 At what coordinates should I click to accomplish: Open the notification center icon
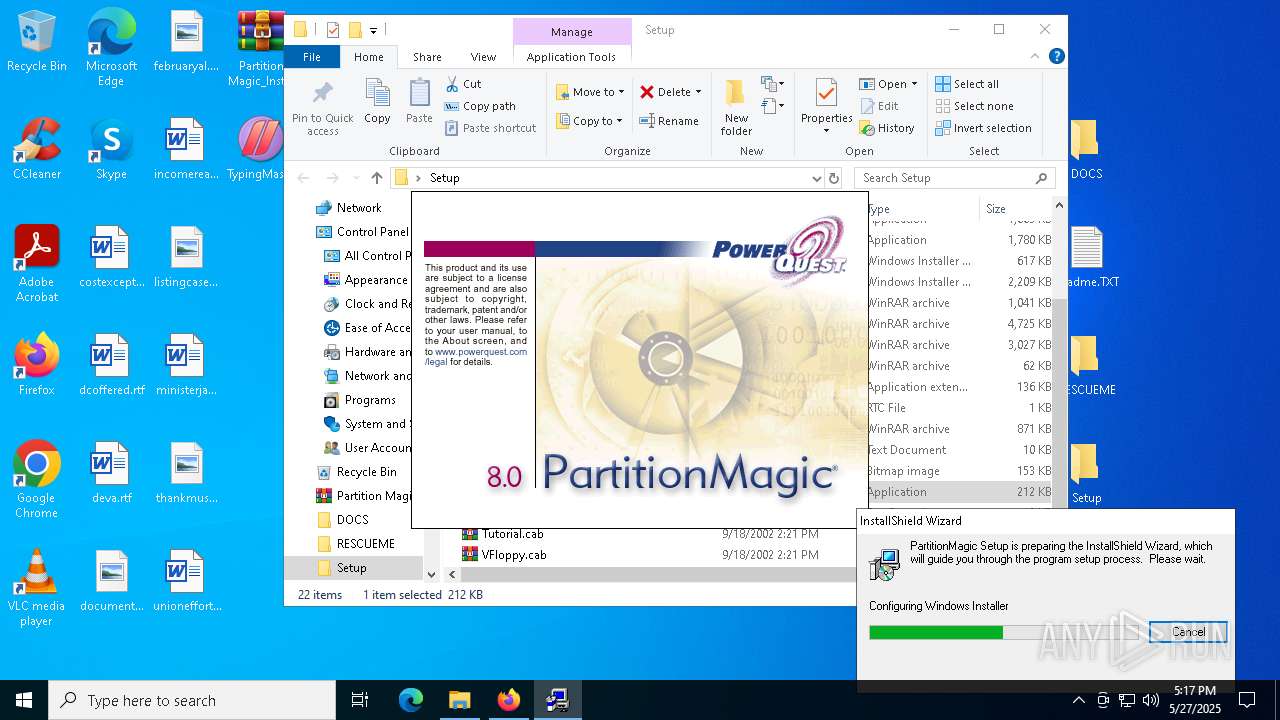[x=1247, y=700]
